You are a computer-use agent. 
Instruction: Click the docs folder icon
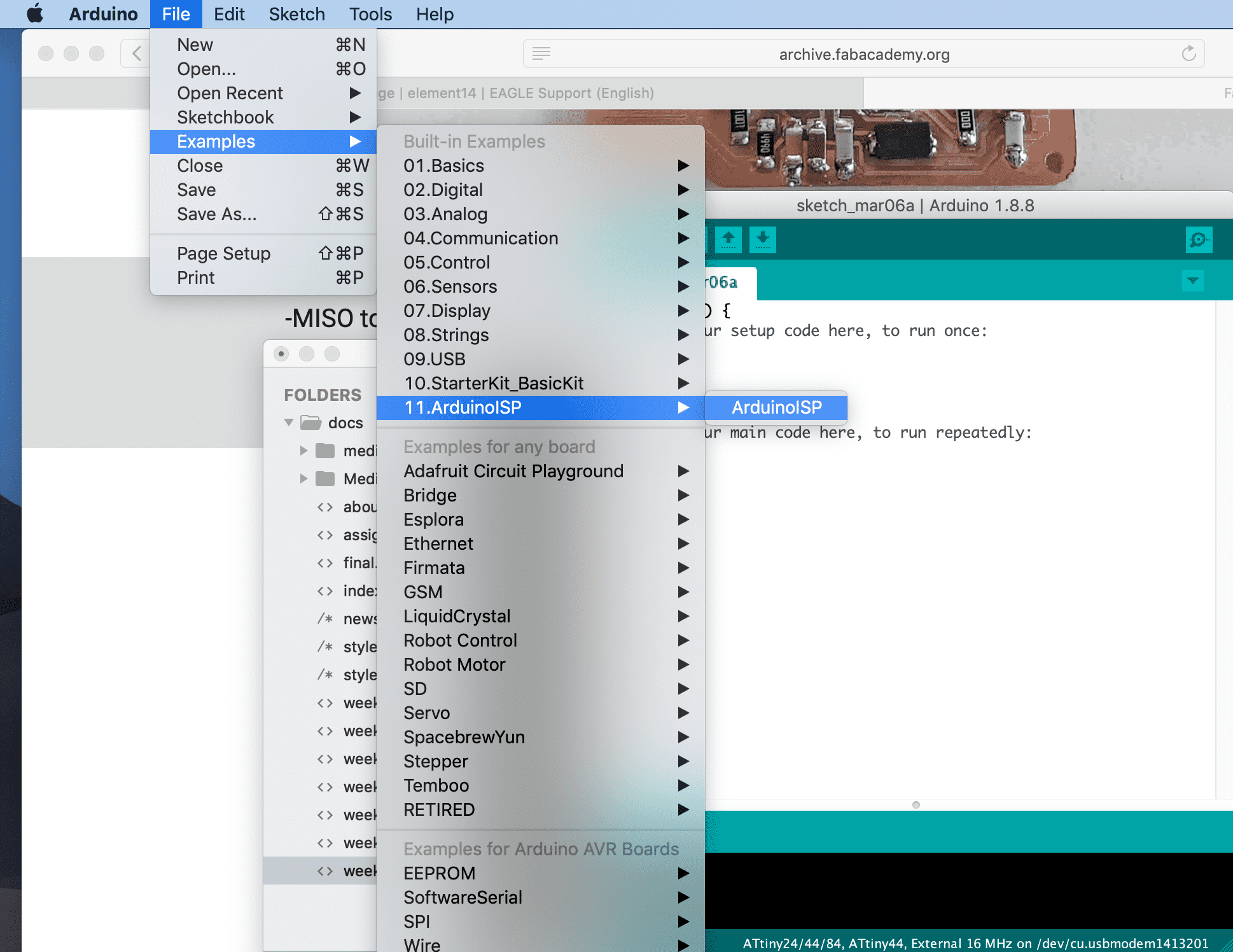point(310,423)
